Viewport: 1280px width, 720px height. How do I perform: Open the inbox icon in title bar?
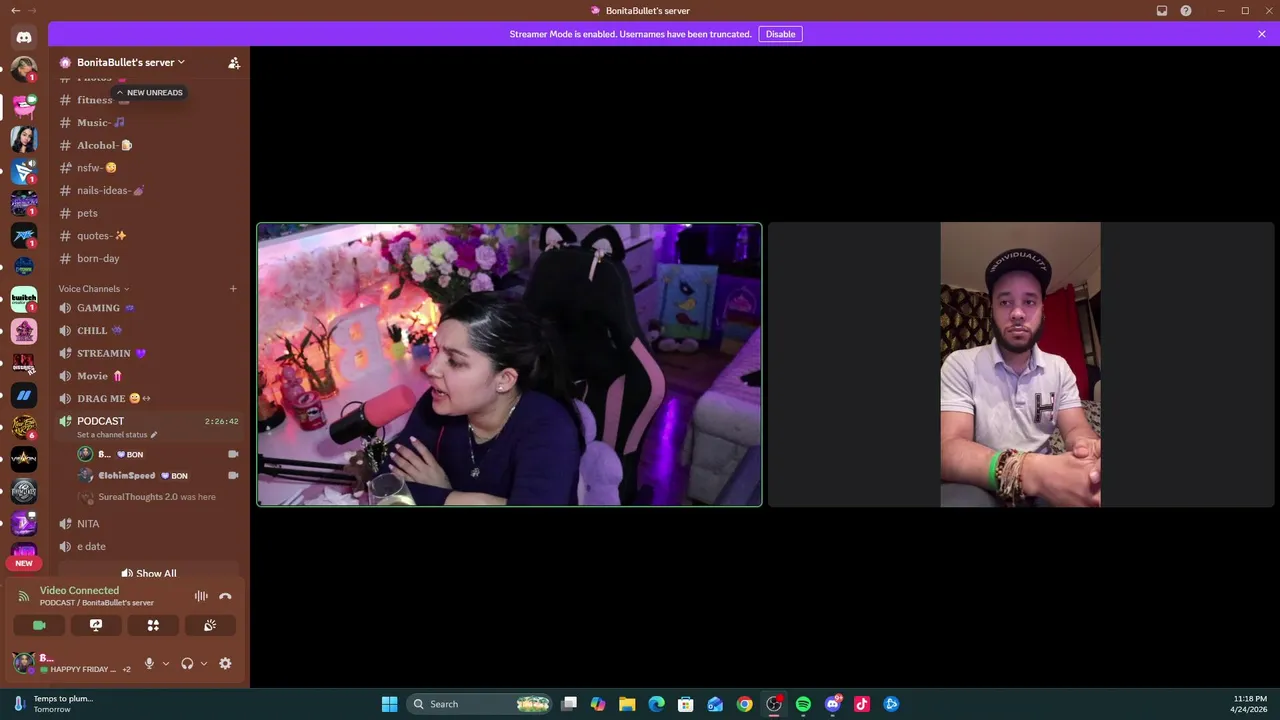click(x=1162, y=11)
